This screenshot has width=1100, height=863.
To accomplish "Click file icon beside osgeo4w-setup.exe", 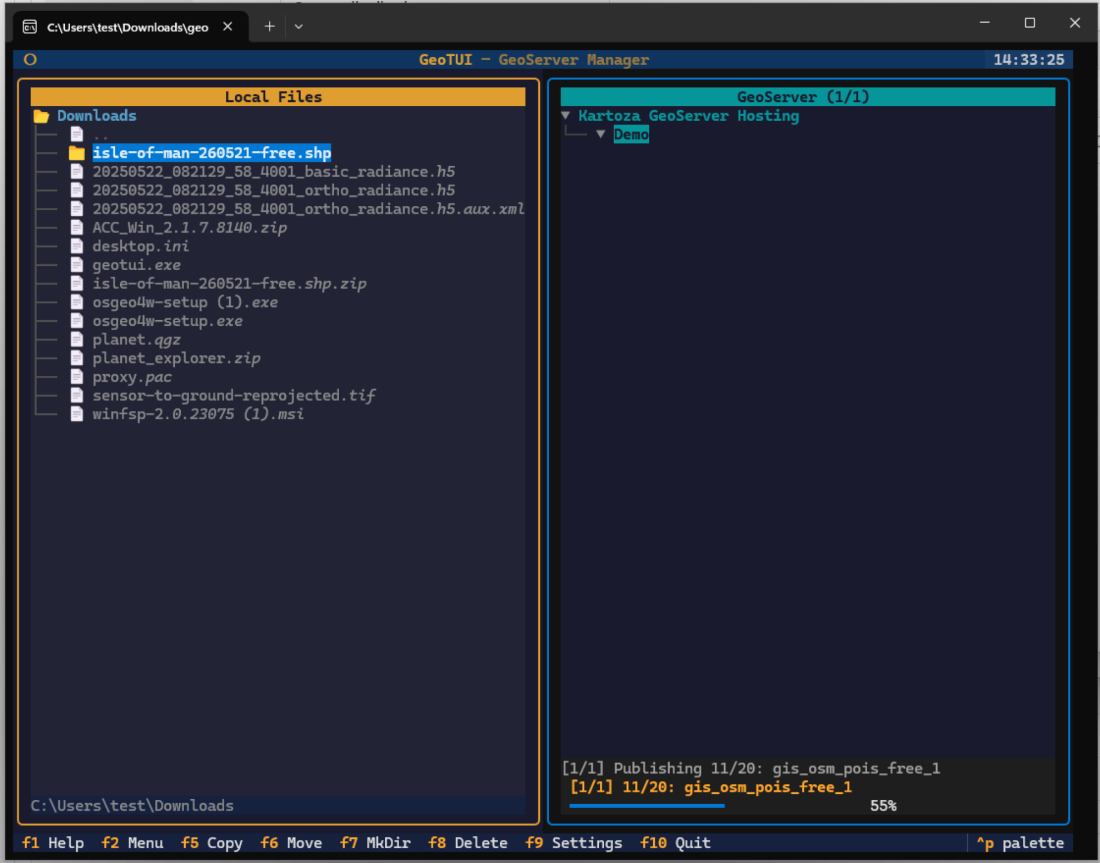I will click(77, 321).
